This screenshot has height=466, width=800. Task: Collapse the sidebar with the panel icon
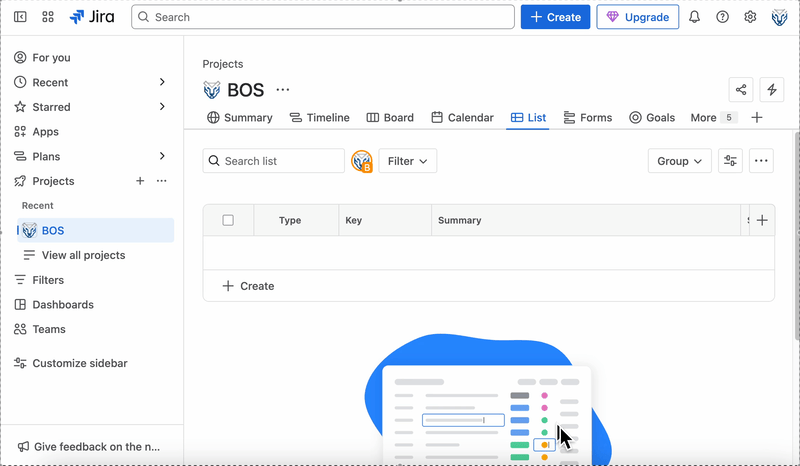click(20, 17)
